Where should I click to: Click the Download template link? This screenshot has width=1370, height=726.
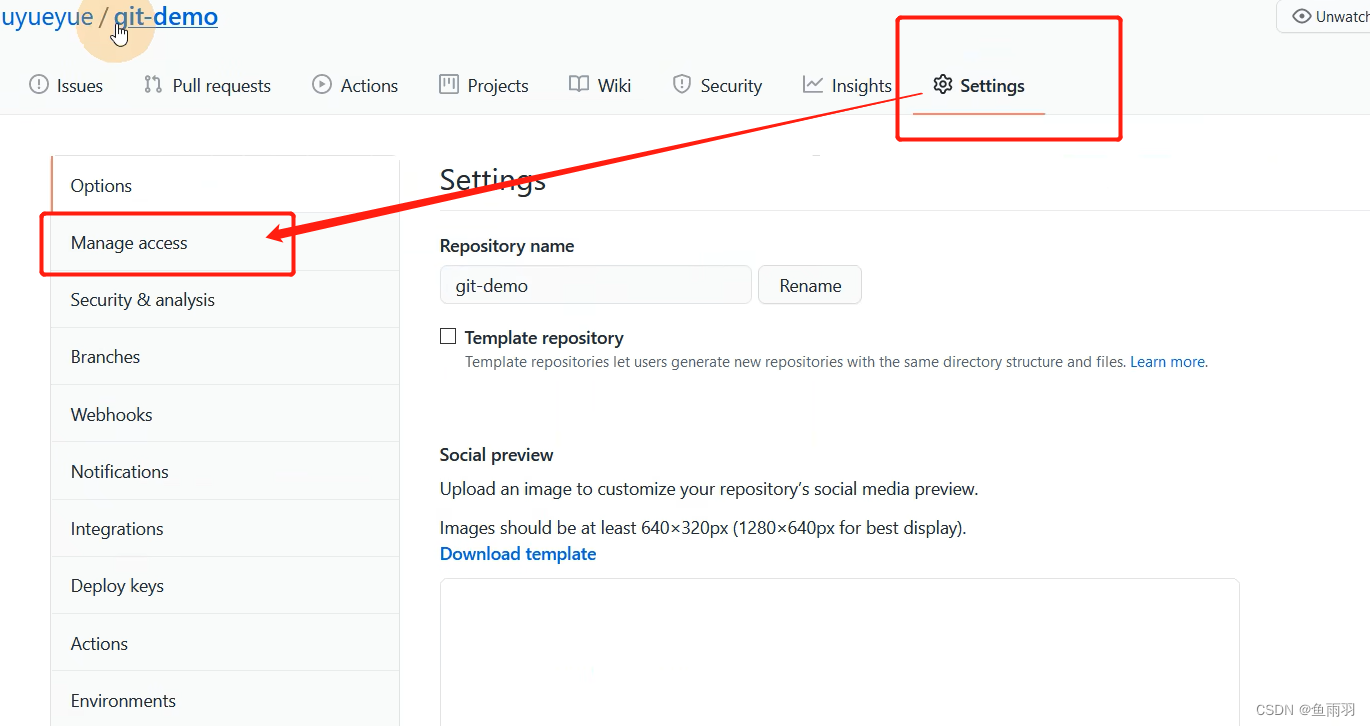(x=518, y=553)
